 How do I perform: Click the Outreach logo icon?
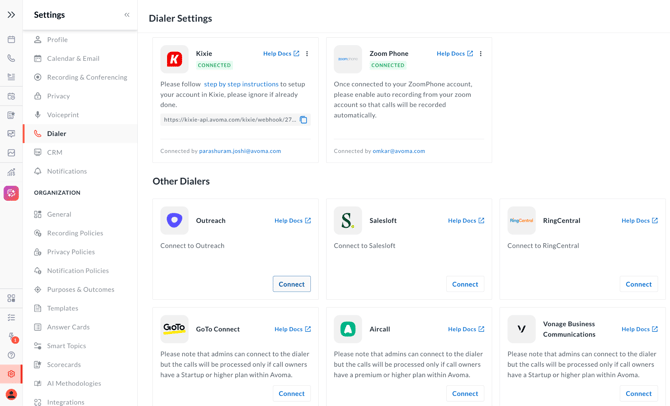click(174, 221)
